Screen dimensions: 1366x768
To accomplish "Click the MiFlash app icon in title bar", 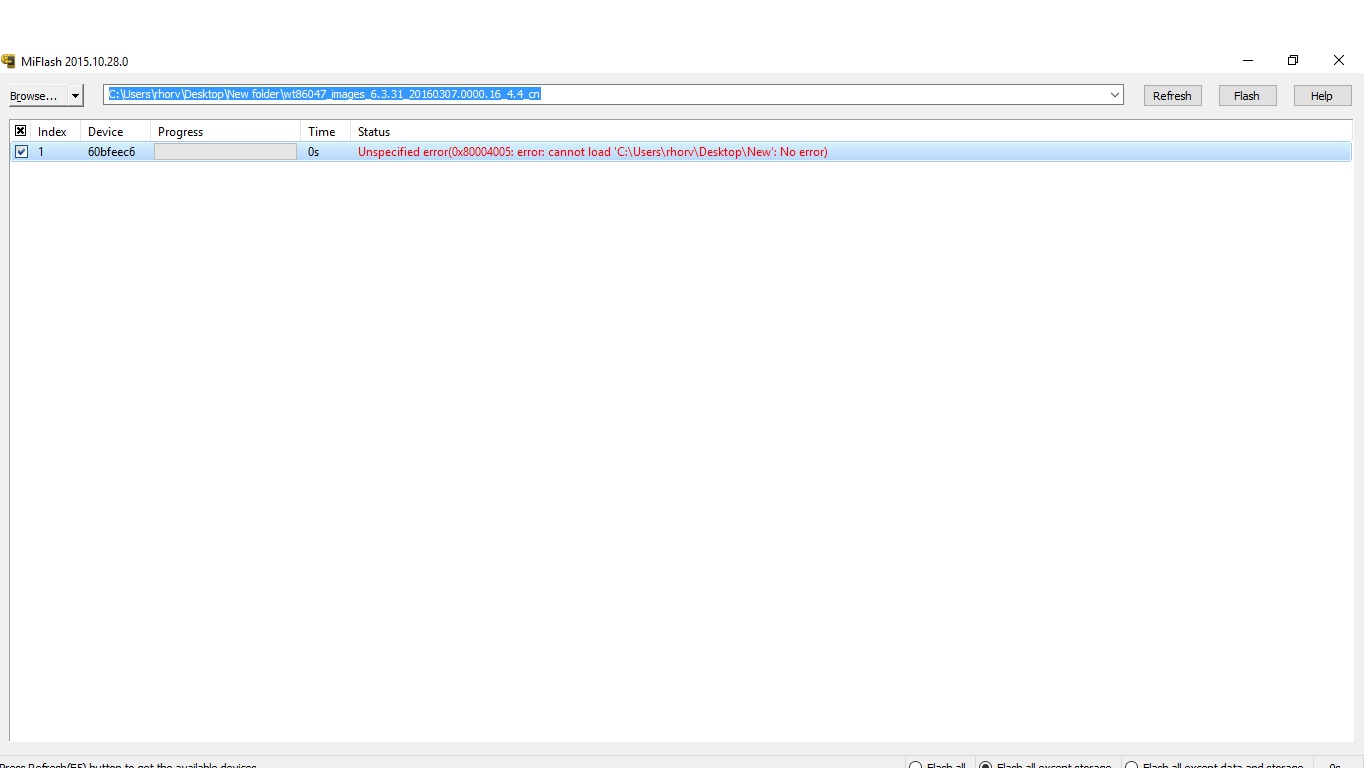I will 9,61.
